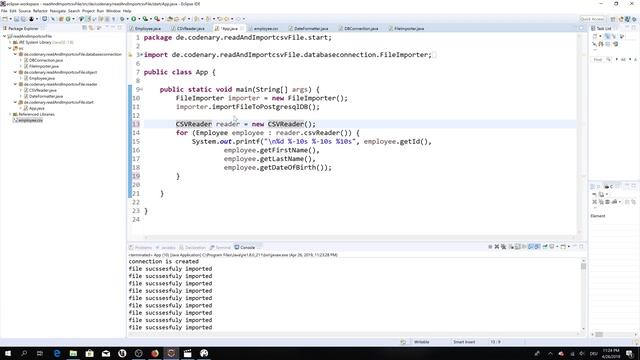640x360 pixels.
Task: Switch to the employee.csv editor tab
Action: (x=266, y=29)
